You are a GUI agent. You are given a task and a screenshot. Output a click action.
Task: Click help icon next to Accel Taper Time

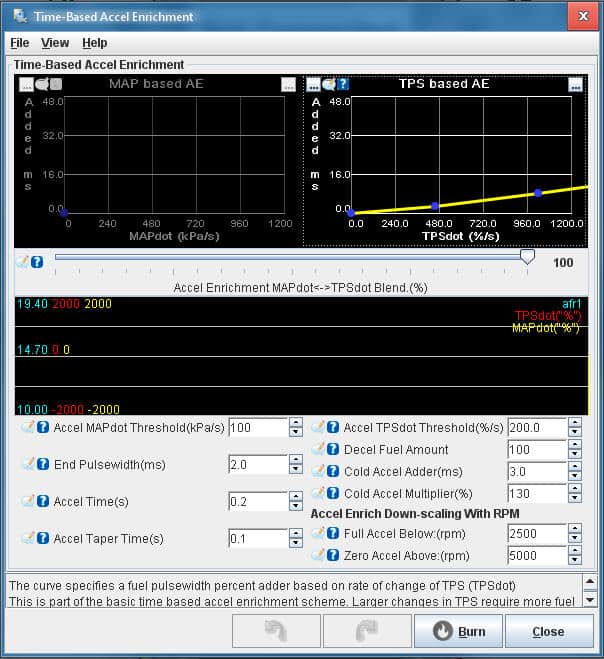click(x=43, y=538)
